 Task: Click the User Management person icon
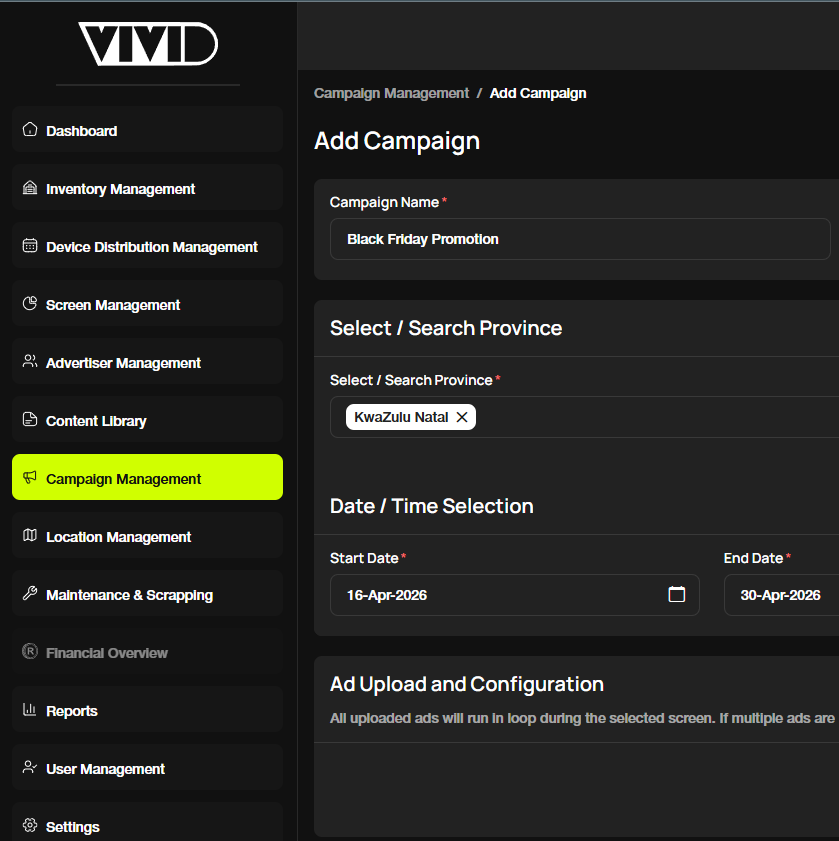[27, 768]
